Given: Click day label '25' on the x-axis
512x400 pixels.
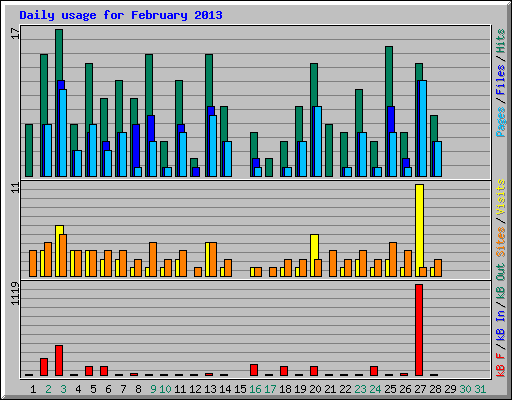Looking at the screenshot, I should [x=390, y=389].
